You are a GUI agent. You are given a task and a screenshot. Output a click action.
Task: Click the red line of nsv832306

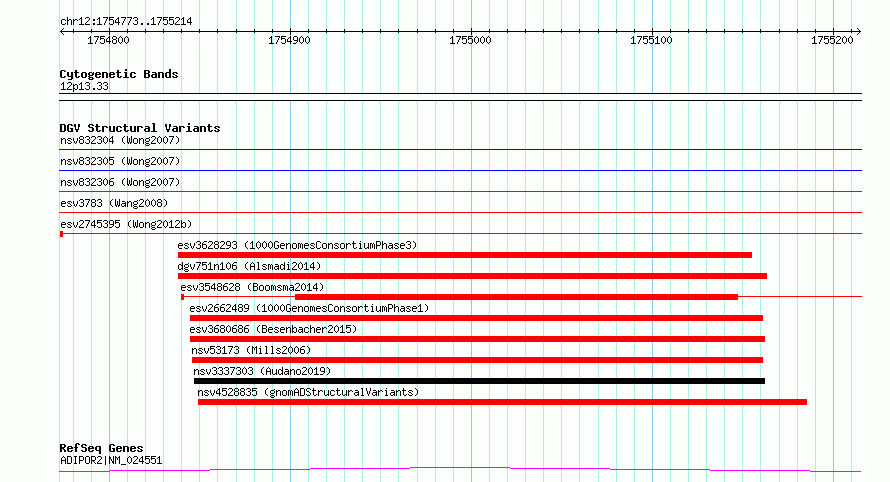460,191
